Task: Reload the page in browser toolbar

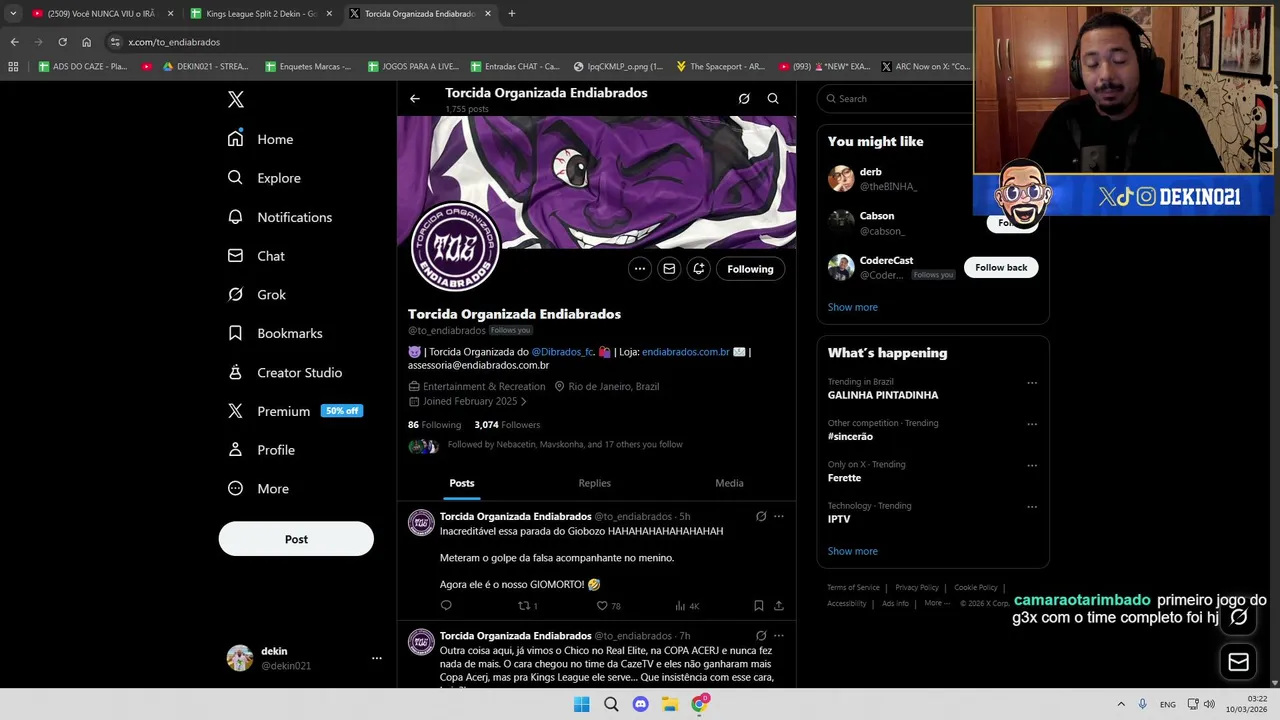Action: pyautogui.click(x=62, y=42)
